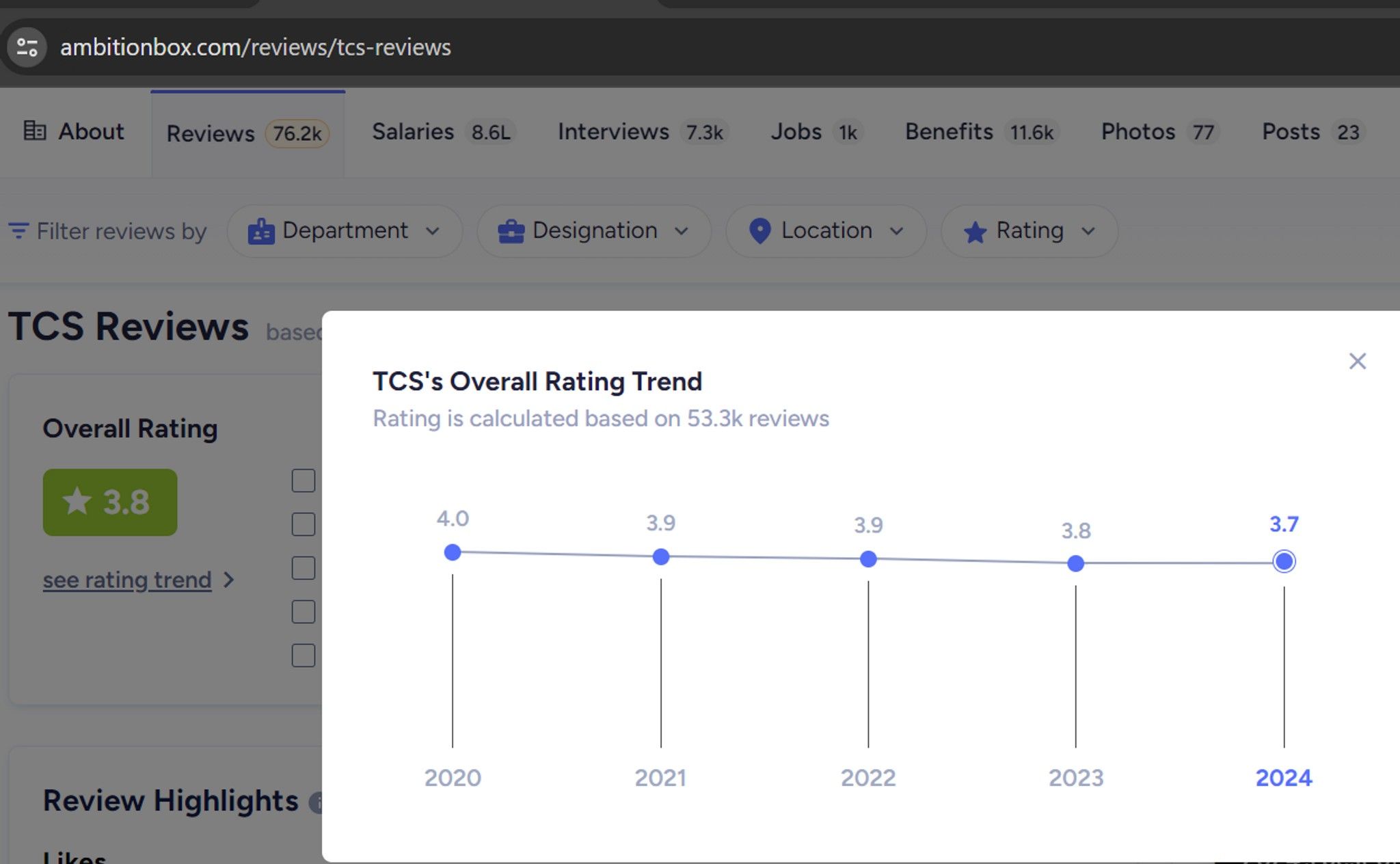
Task: Click the building icon beside About tab
Action: click(36, 131)
